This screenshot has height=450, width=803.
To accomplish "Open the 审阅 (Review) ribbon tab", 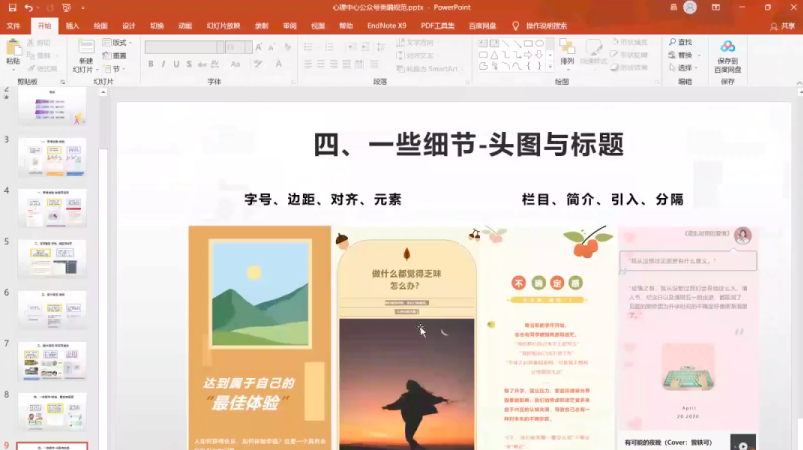I will tap(290, 26).
